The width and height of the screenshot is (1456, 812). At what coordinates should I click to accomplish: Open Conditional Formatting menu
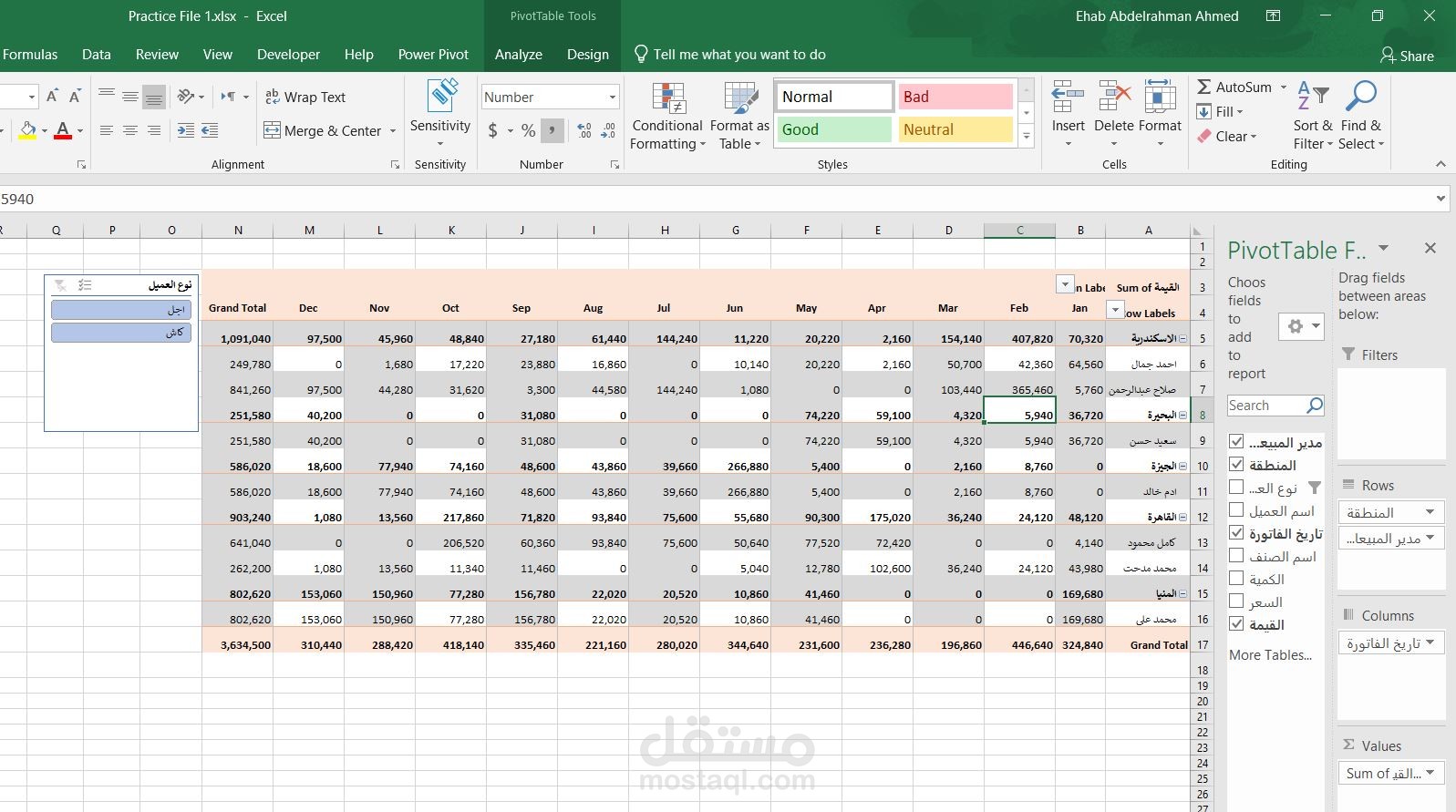[667, 116]
